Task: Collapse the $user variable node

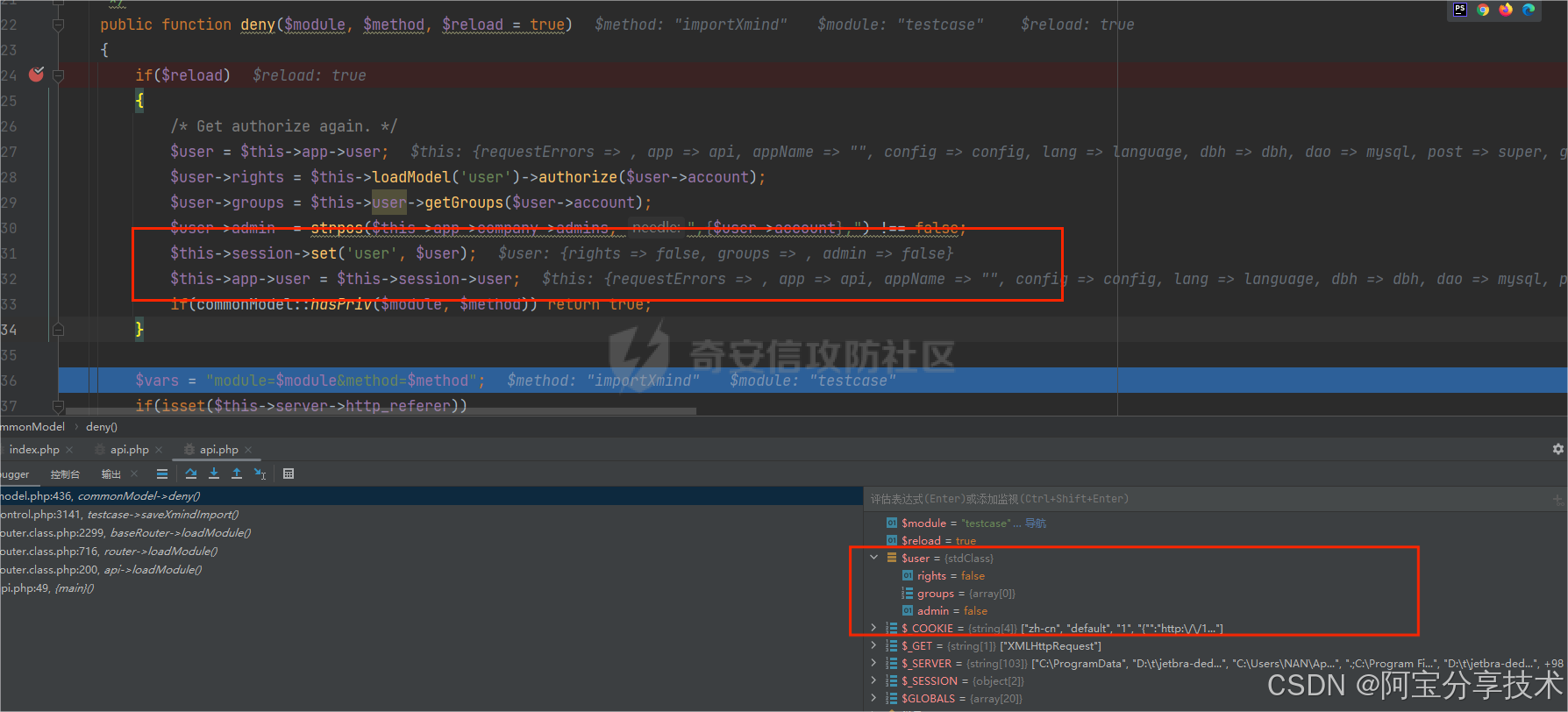Action: 873,558
